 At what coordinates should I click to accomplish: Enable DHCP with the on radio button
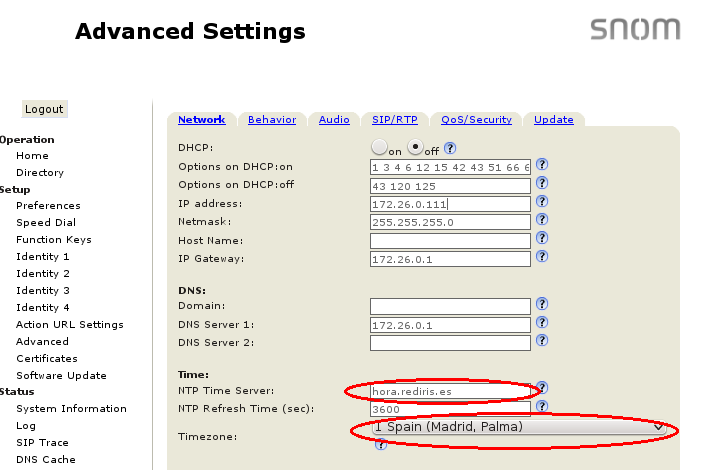tap(379, 146)
